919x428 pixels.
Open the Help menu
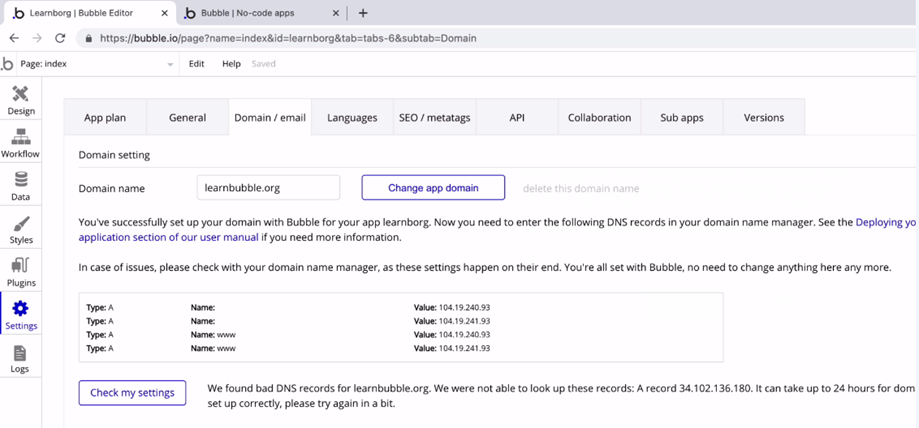coord(231,64)
